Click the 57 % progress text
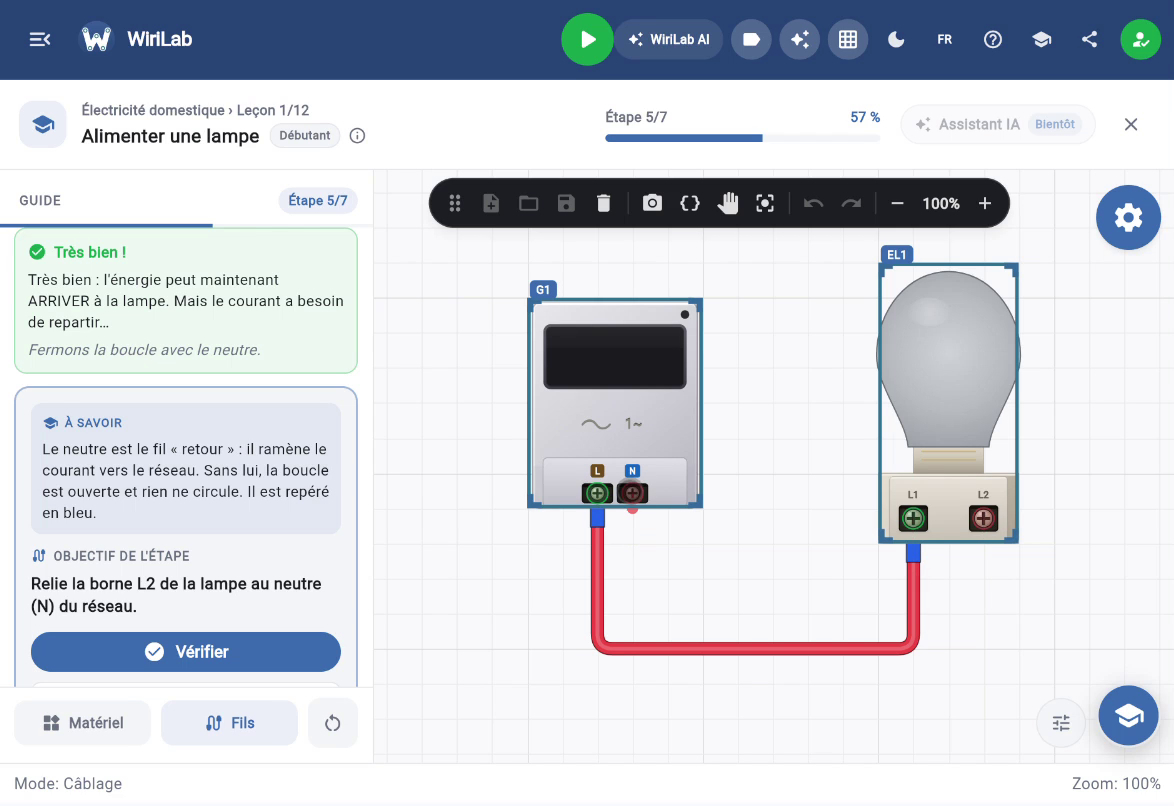 coord(865,117)
